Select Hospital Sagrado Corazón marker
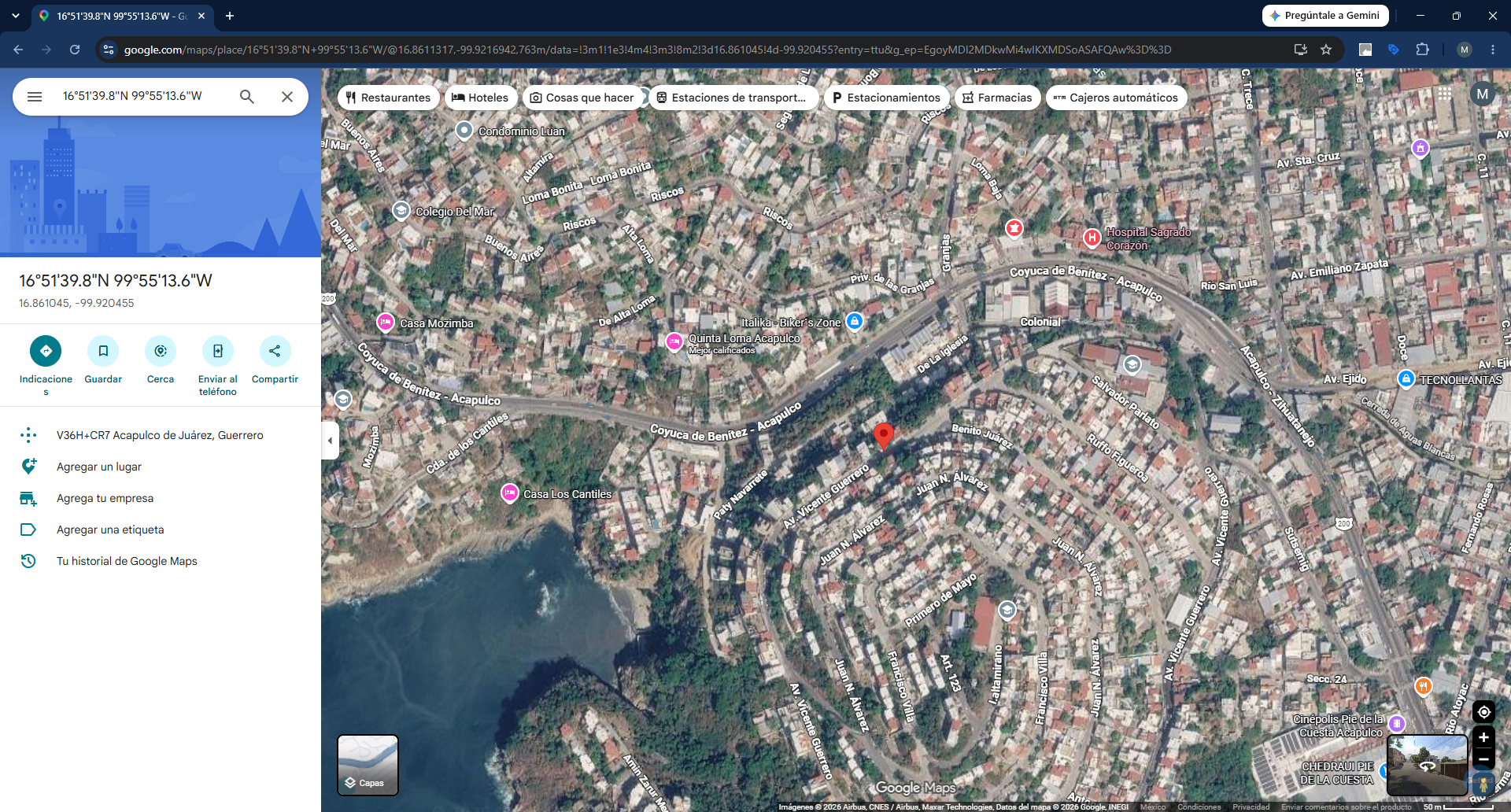The height and width of the screenshot is (812, 1511). pos(1092,238)
